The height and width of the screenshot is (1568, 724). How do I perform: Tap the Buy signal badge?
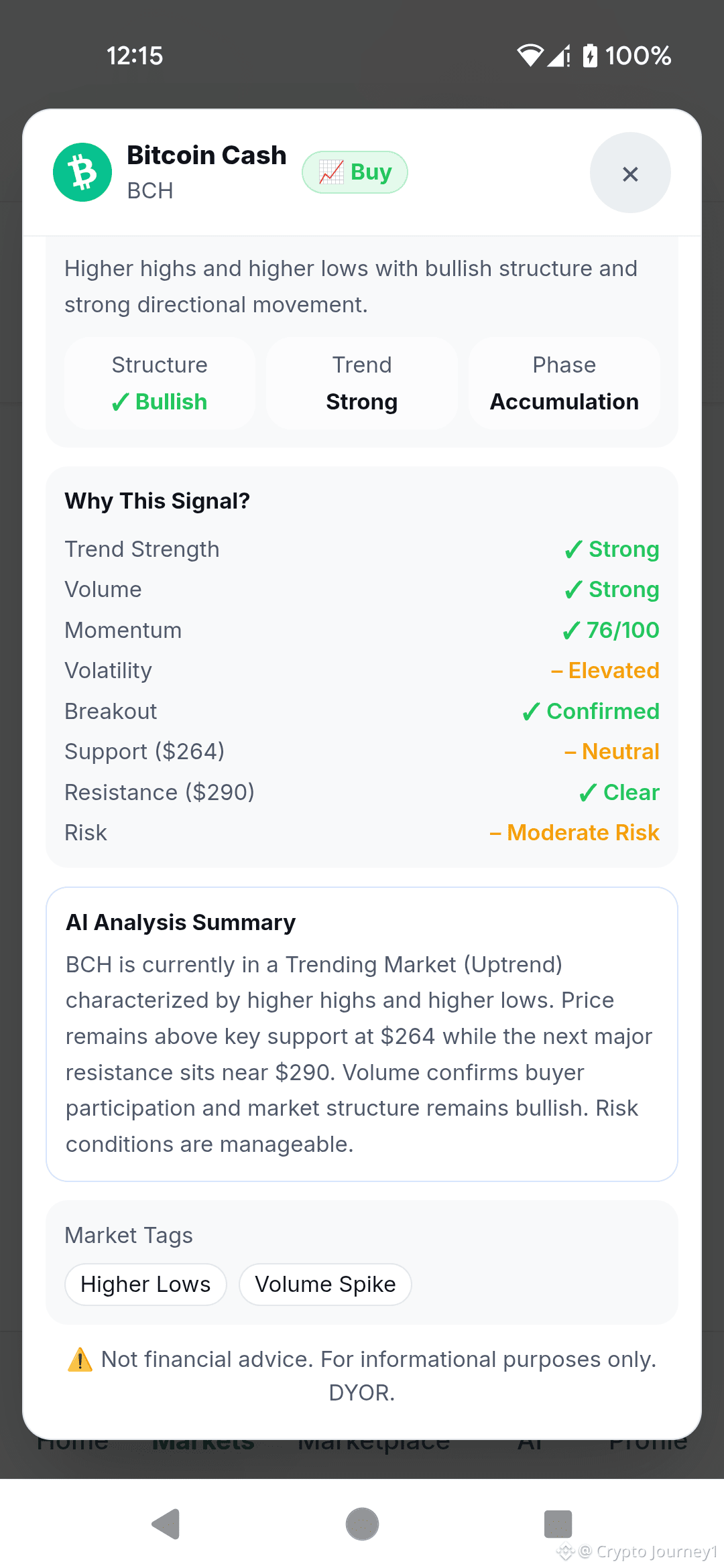(355, 172)
